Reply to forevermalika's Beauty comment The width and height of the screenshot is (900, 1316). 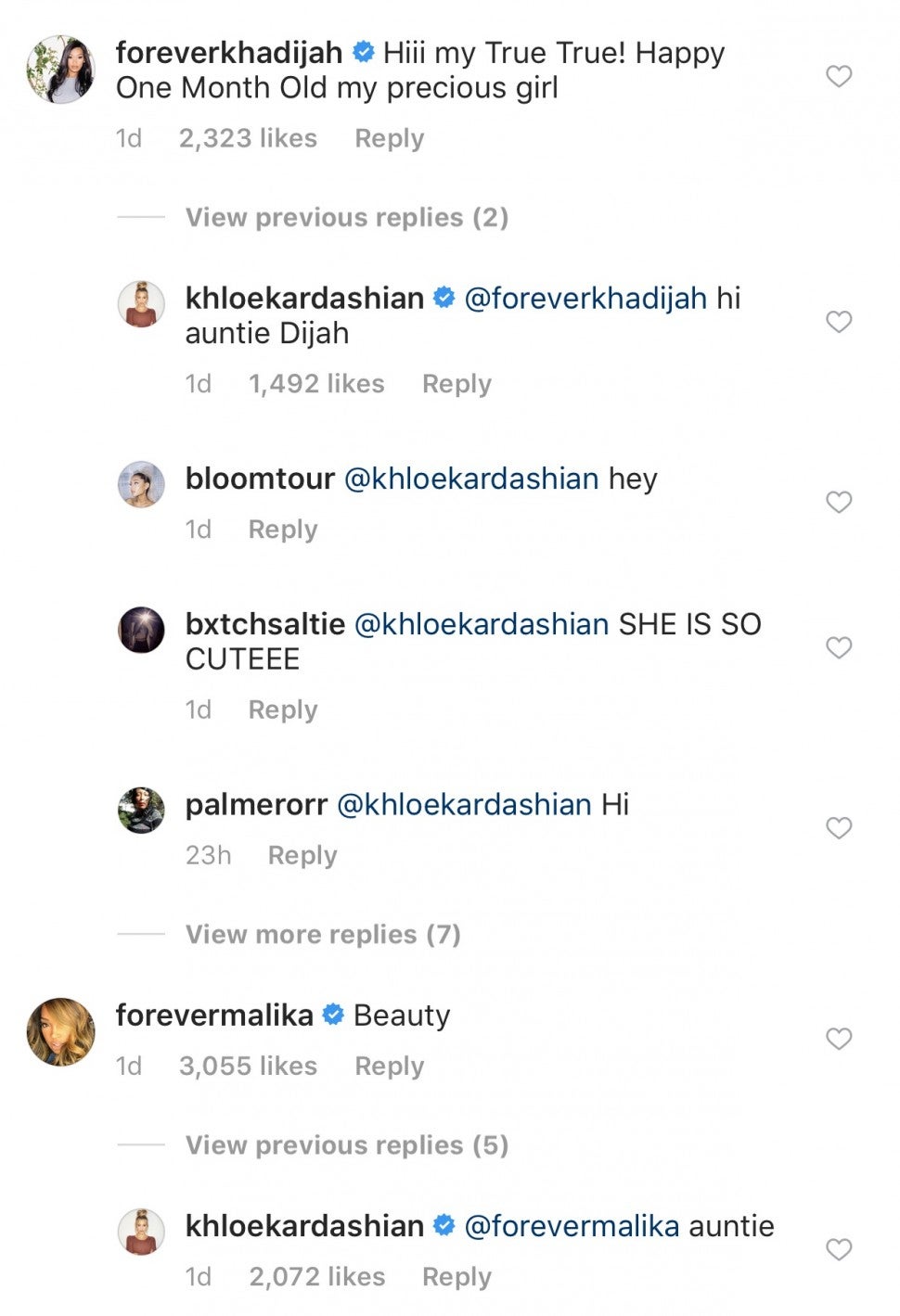pos(389,1066)
